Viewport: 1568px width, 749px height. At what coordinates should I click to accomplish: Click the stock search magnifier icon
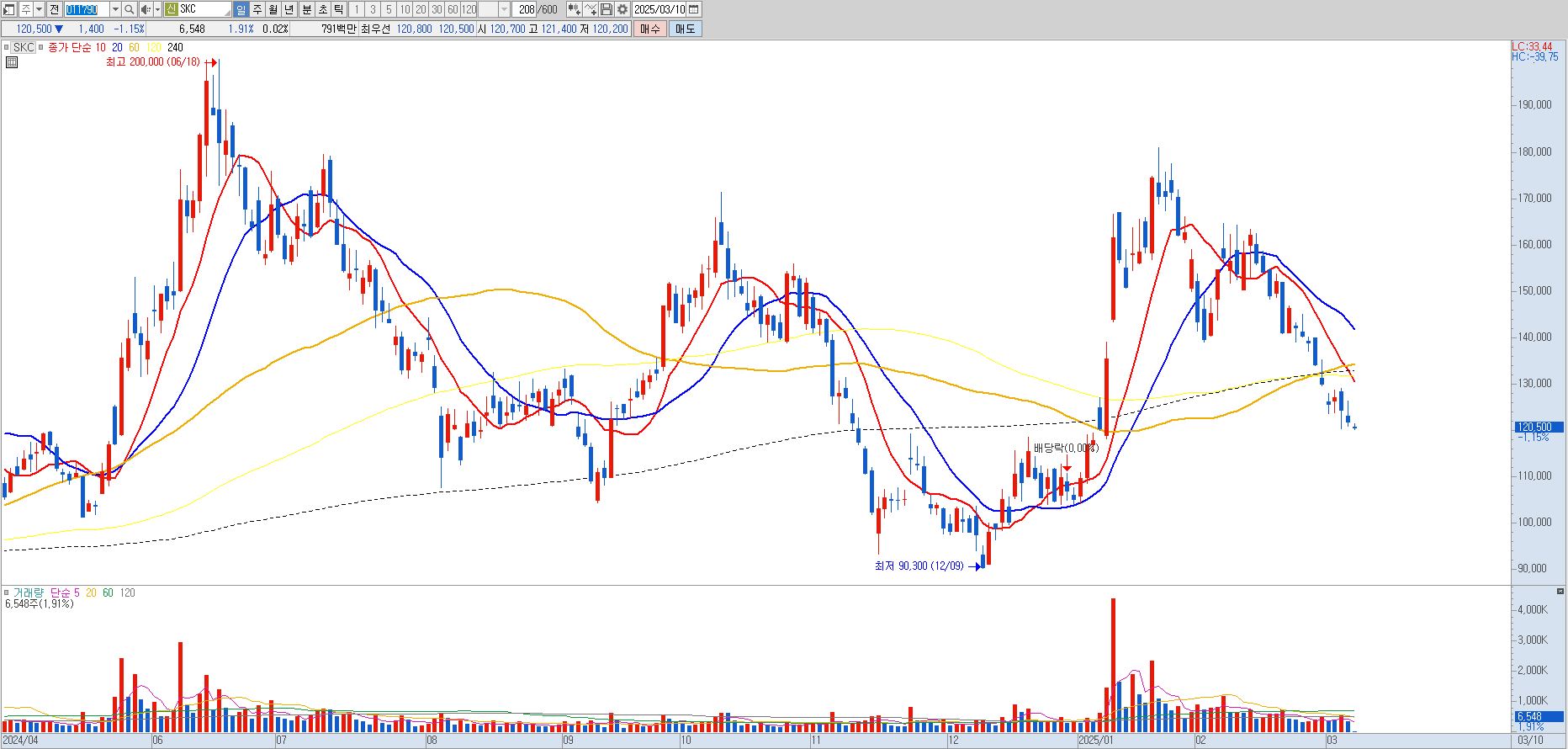[129, 9]
